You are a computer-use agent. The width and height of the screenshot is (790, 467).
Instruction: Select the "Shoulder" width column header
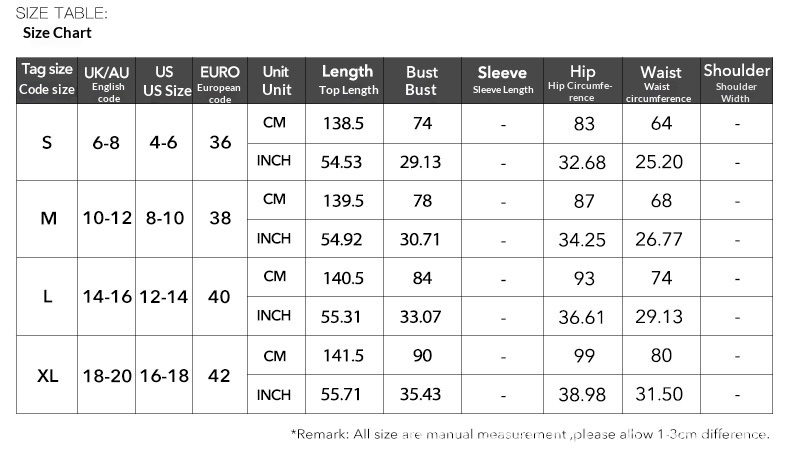736,80
